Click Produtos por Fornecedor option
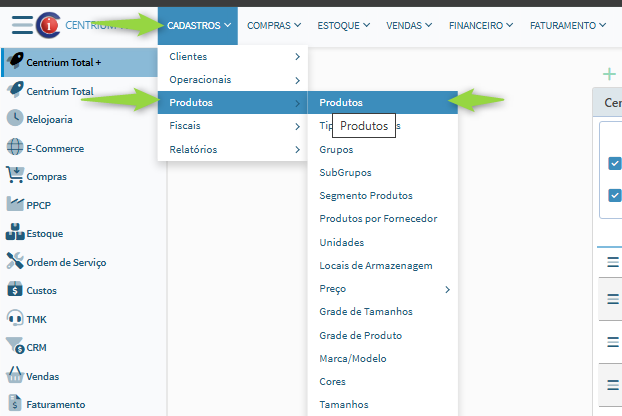The image size is (622, 416). (x=377, y=219)
